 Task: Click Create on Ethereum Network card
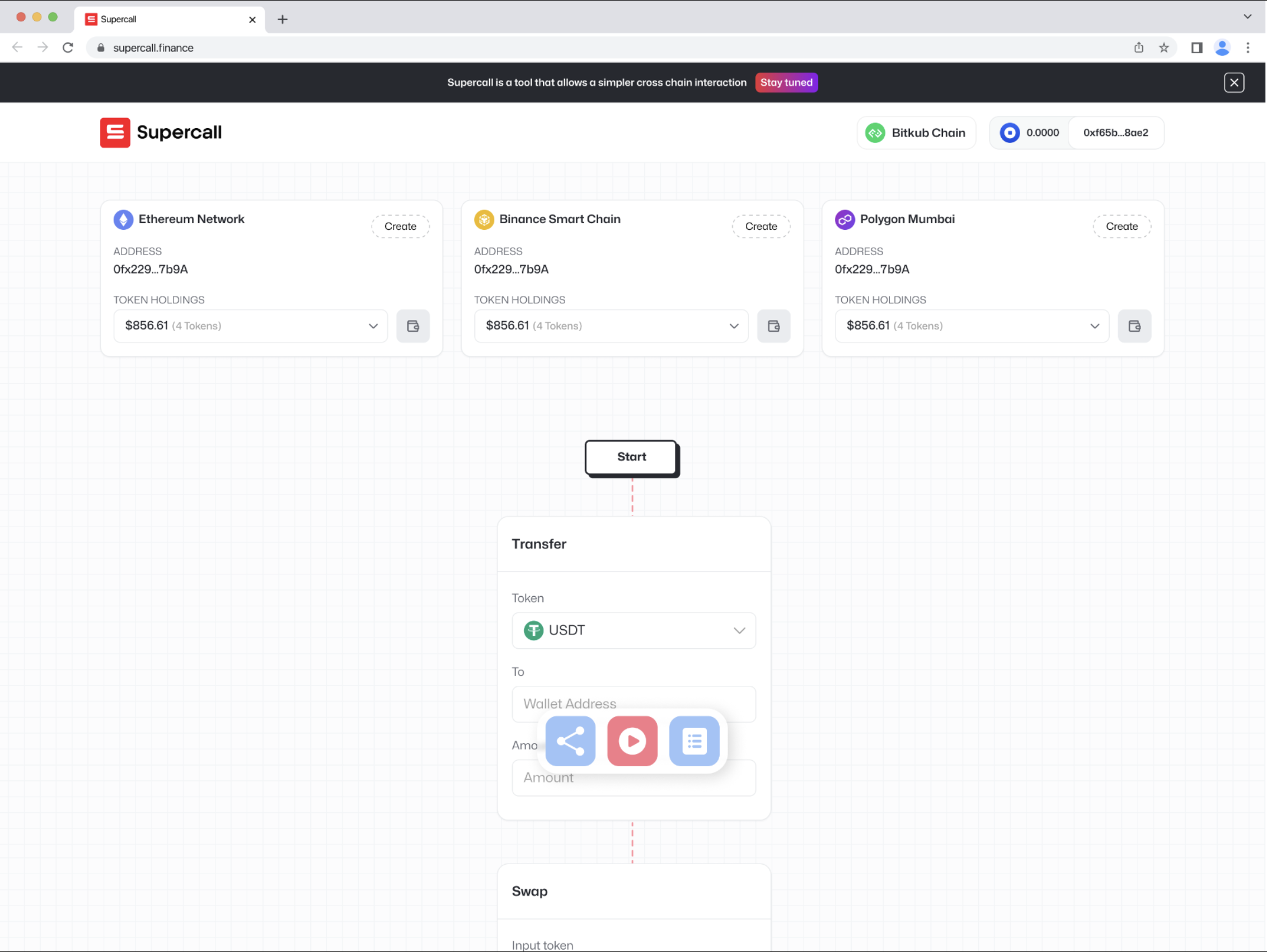pos(400,226)
